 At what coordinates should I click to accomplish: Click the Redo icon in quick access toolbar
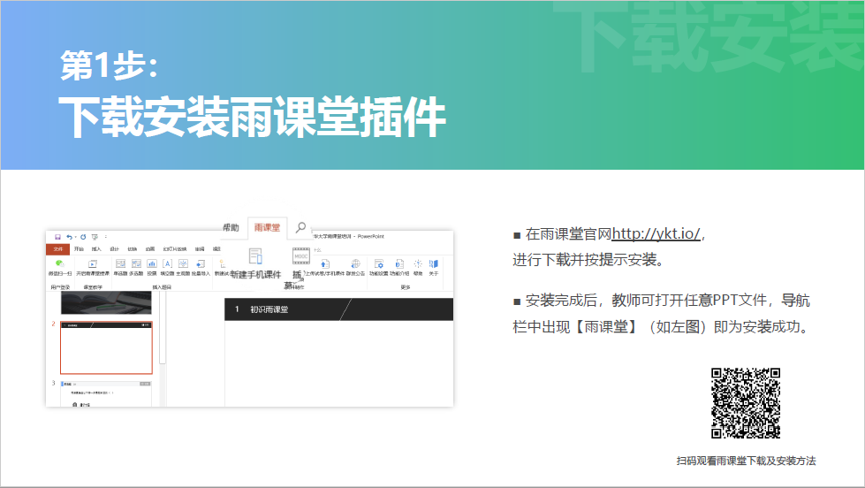(83, 237)
